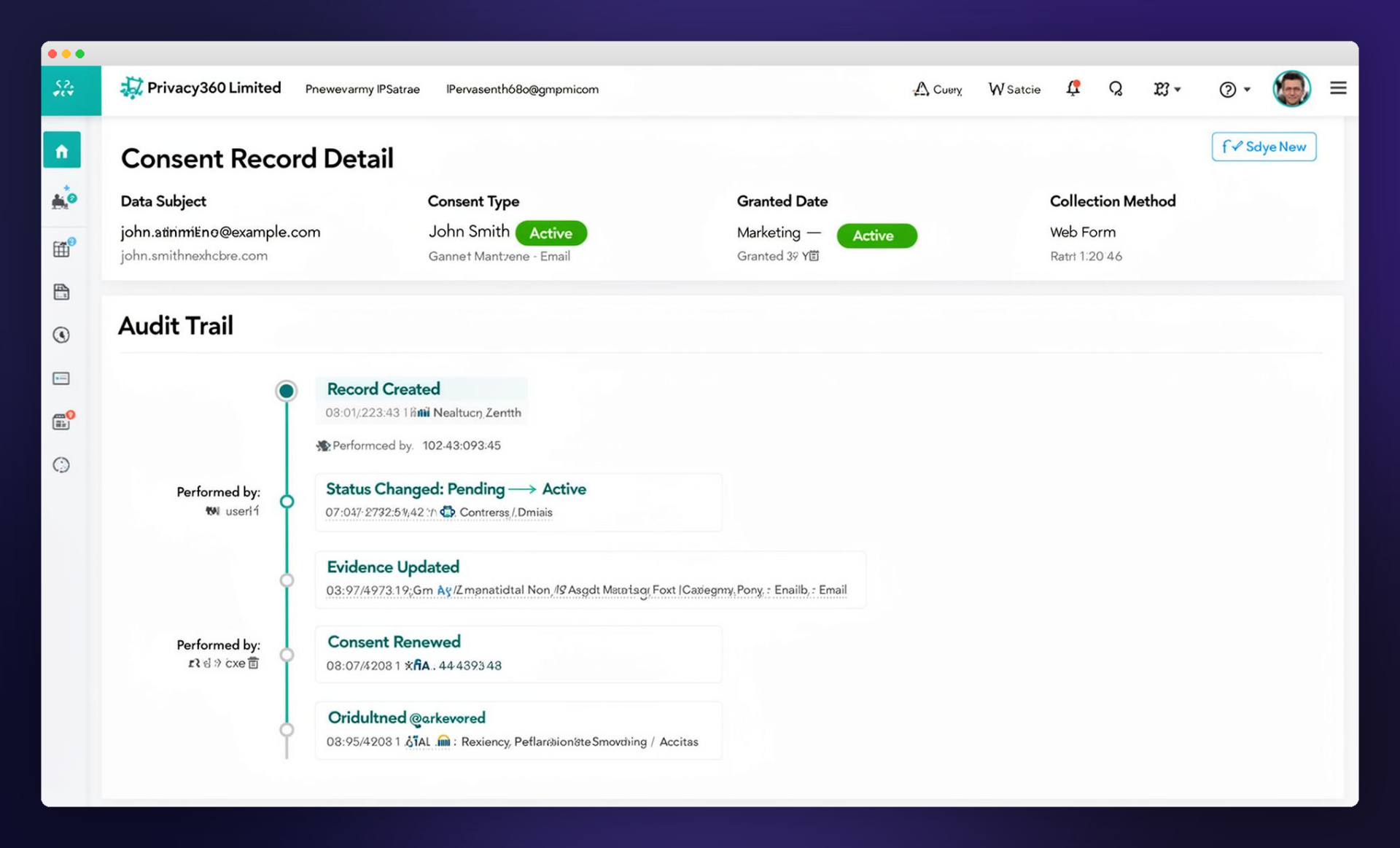Open the Record Created entry title

click(x=384, y=389)
